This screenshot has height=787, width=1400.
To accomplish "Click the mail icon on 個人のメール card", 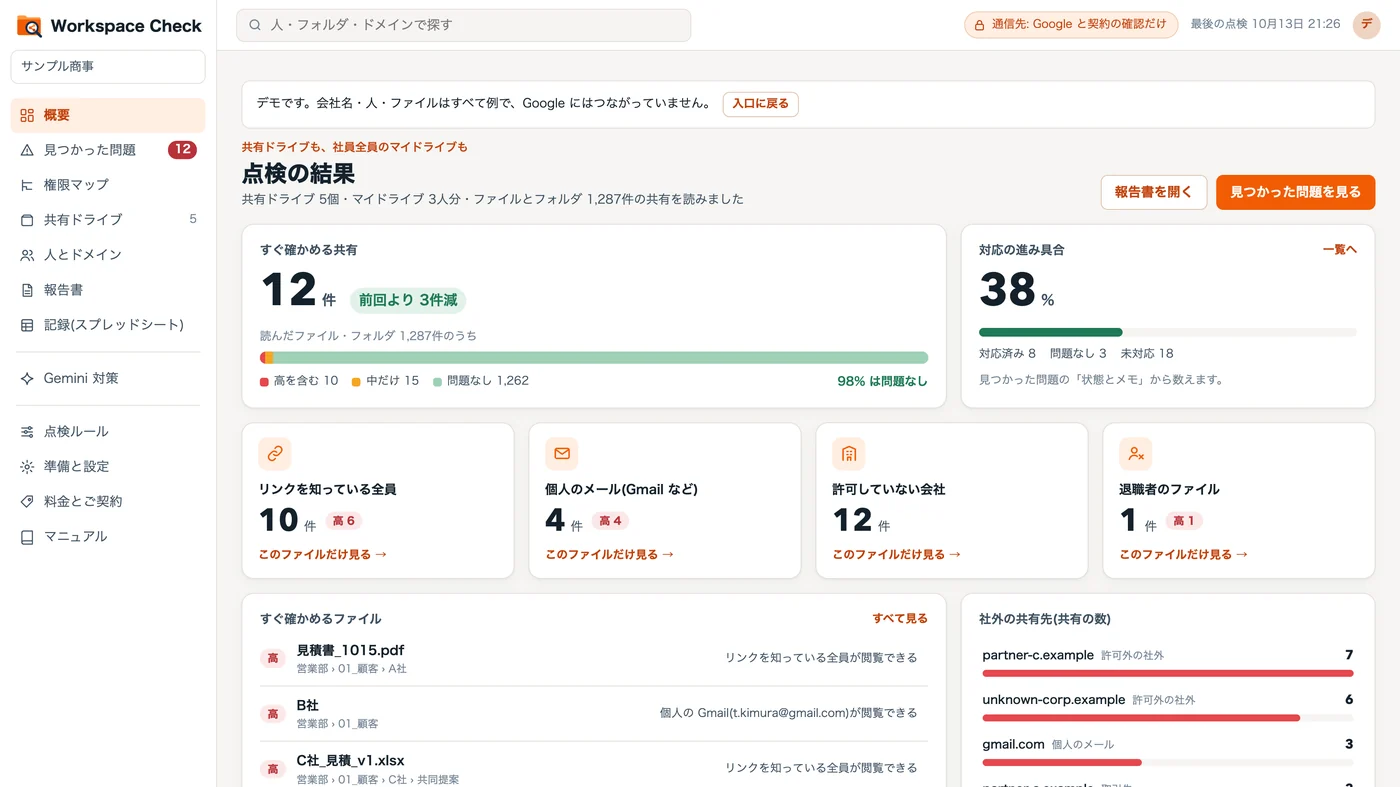I will [x=562, y=454].
